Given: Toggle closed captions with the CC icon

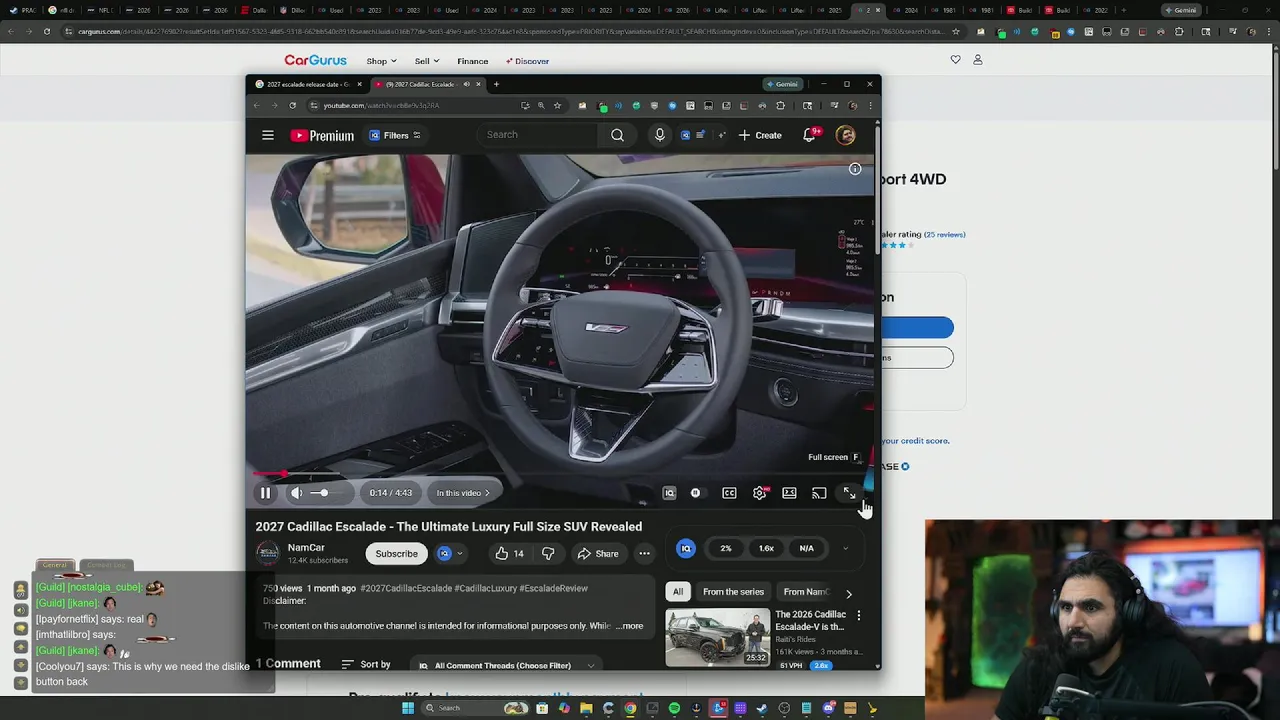Looking at the screenshot, I should click(x=729, y=493).
